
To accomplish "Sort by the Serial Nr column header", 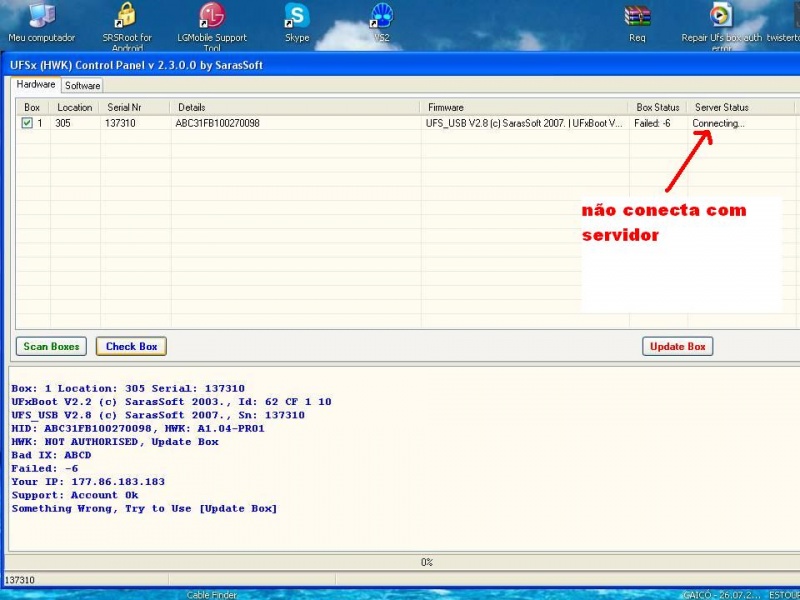I will [x=135, y=107].
